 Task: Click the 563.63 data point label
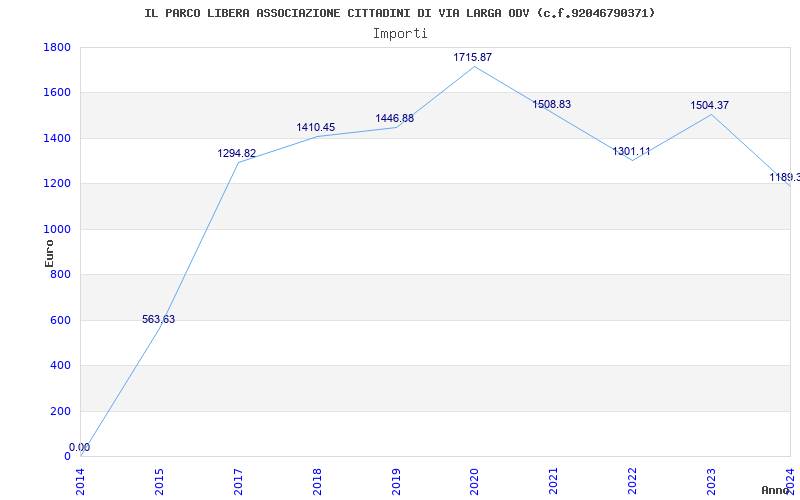tap(158, 320)
